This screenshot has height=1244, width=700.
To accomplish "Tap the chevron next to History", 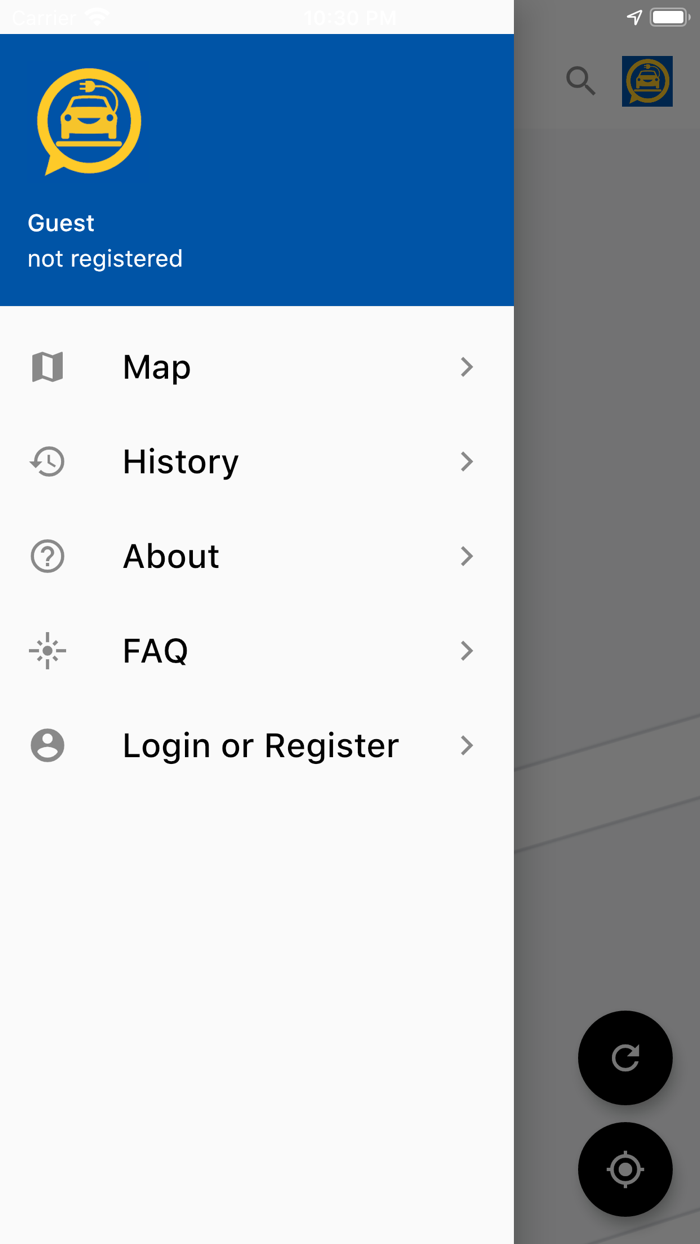I will (x=466, y=461).
